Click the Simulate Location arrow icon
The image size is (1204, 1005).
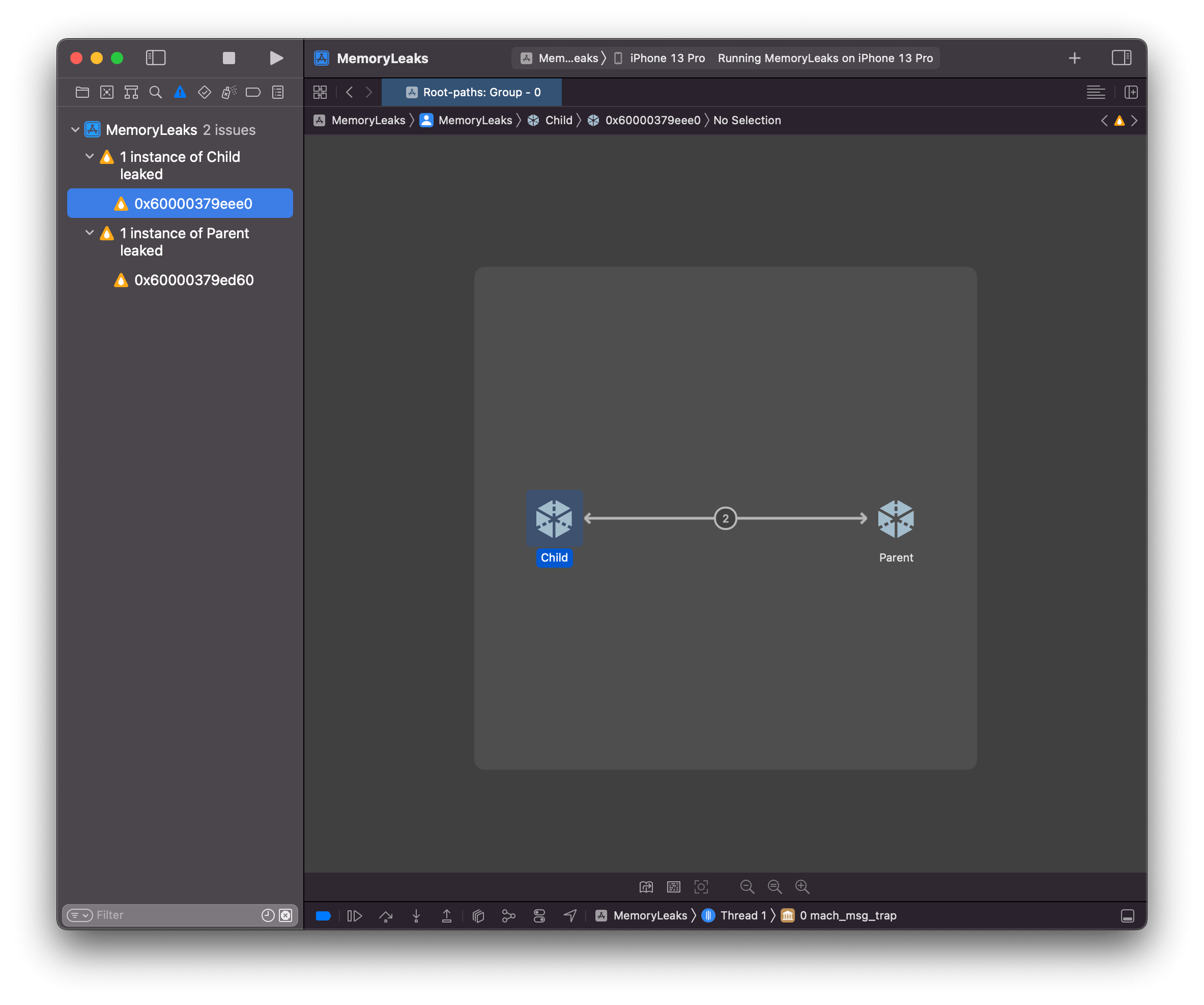click(570, 916)
